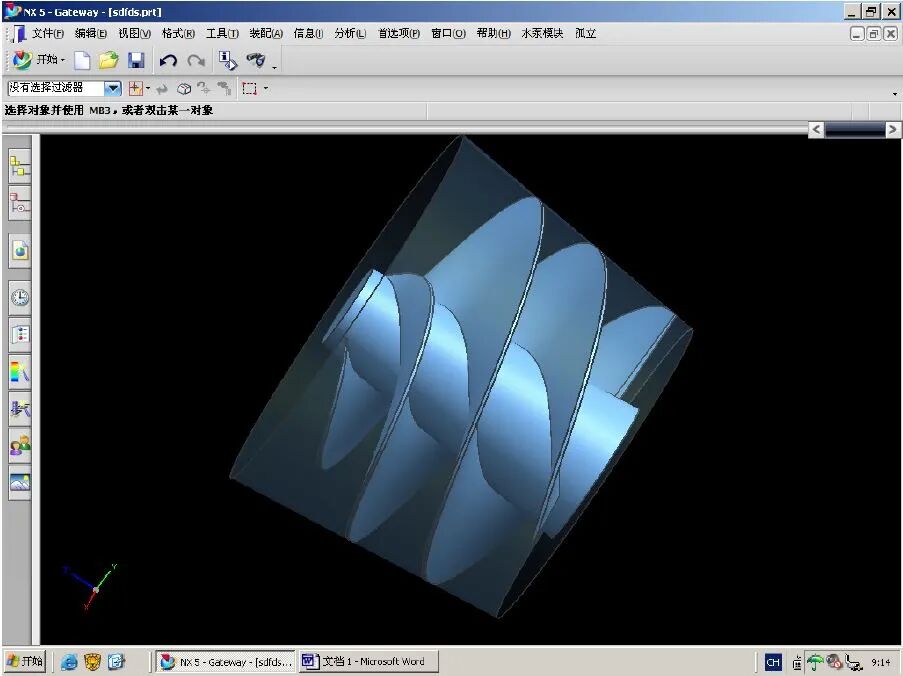Open the Assembly Navigator sidebar tab
This screenshot has width=903, height=676.
click(x=20, y=167)
